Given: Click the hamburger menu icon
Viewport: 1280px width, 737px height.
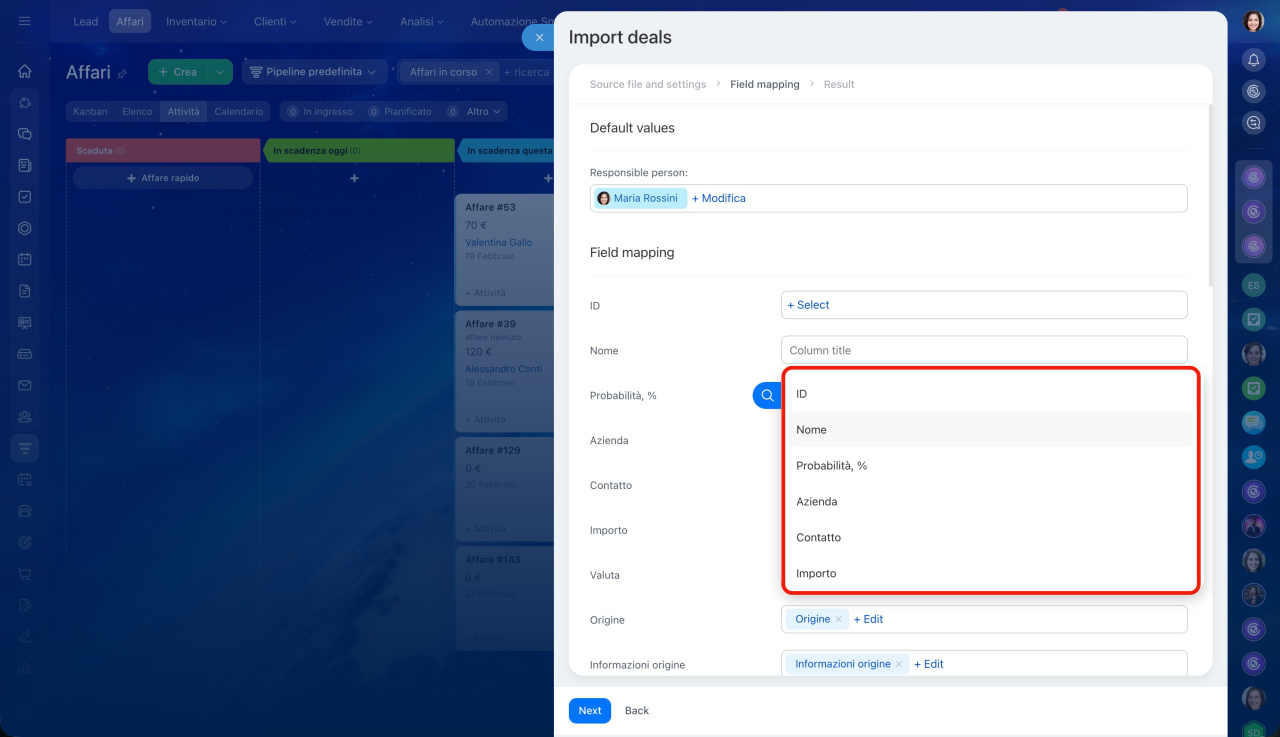Looking at the screenshot, I should click(x=25, y=21).
